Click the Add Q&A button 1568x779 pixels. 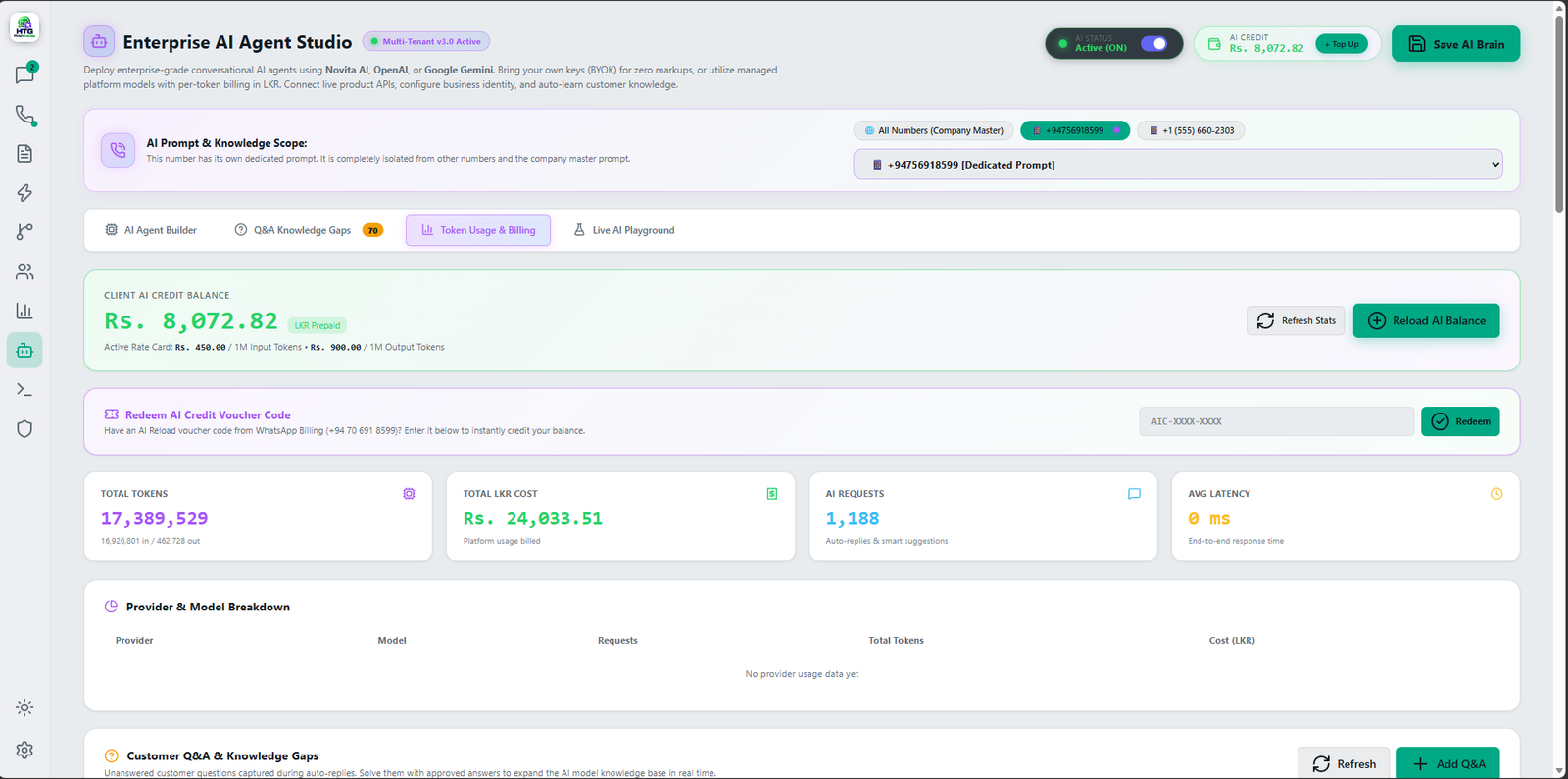(x=1448, y=763)
